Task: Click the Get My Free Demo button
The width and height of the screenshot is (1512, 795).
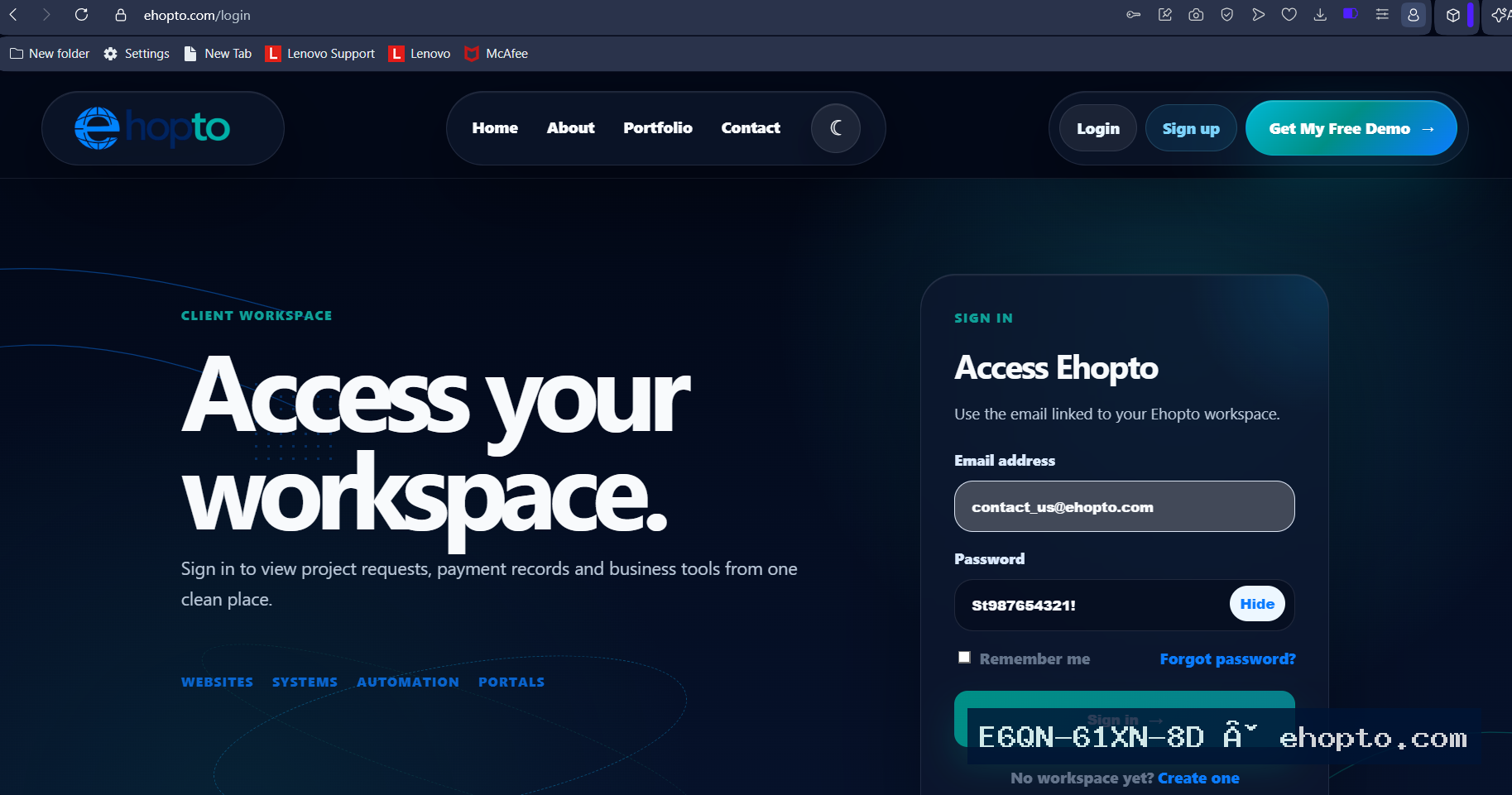Action: (x=1351, y=128)
